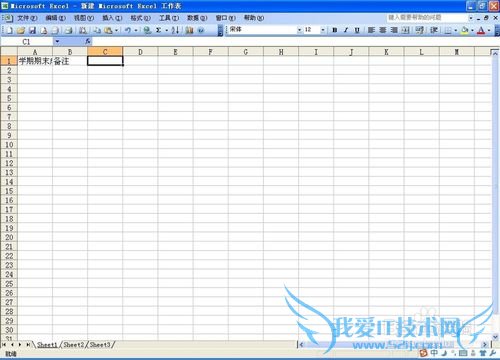Switch to the Sheet3 tab
Screen dimensions: 500x360
coord(100,345)
